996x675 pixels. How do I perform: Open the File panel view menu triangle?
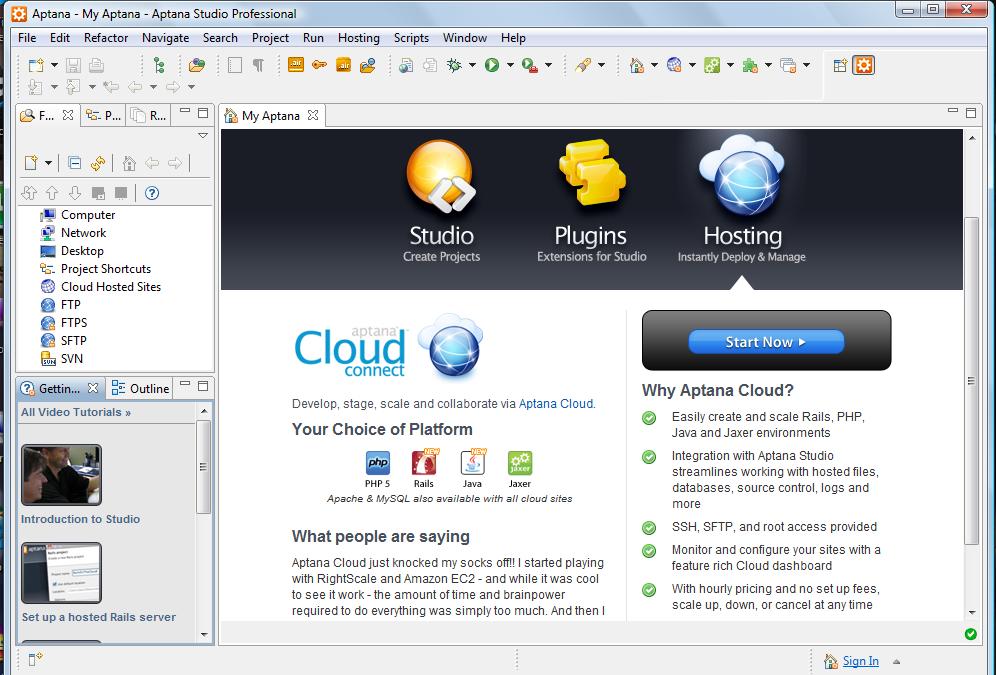click(203, 135)
